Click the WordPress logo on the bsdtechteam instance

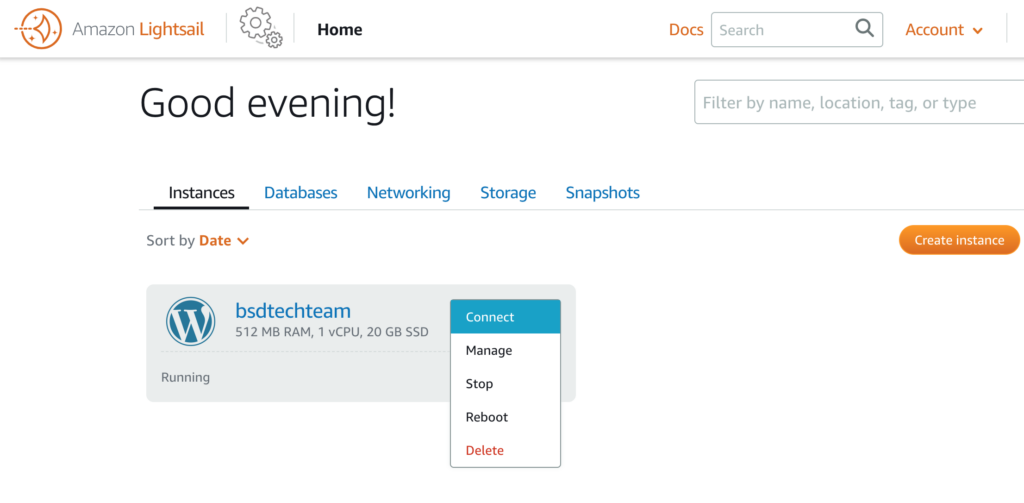click(x=190, y=321)
